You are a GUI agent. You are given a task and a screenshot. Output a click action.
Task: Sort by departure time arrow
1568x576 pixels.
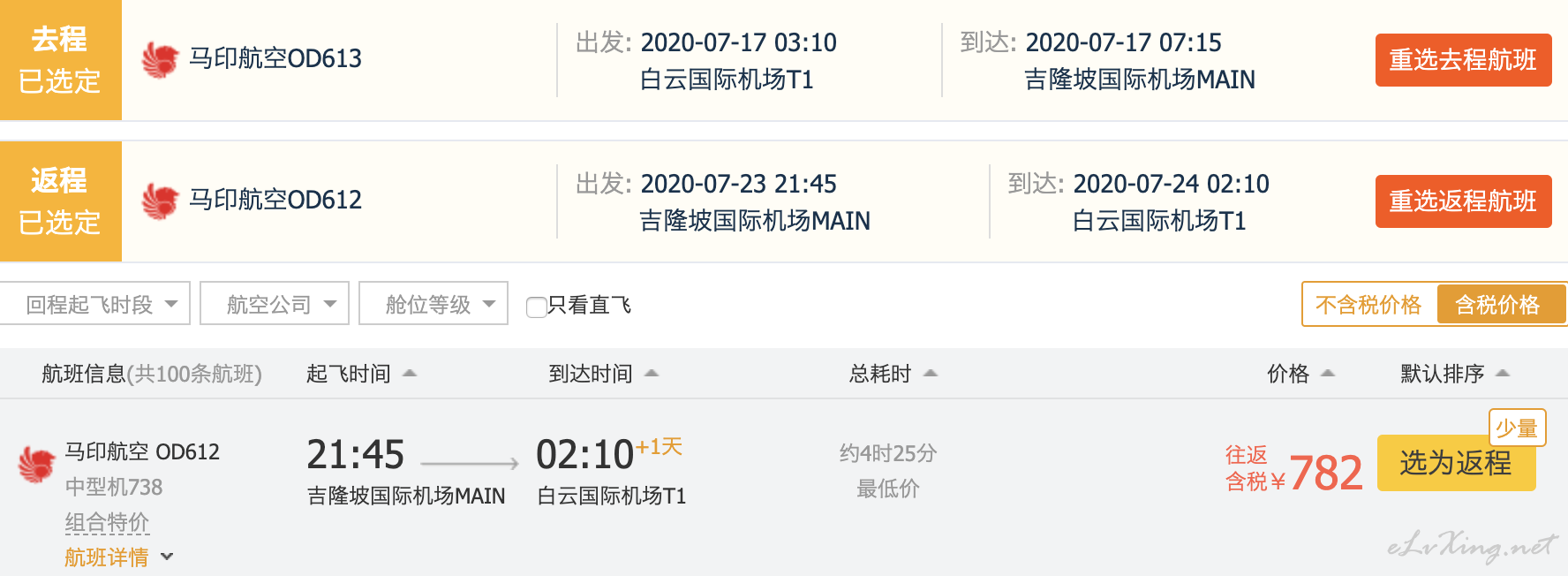pos(410,374)
